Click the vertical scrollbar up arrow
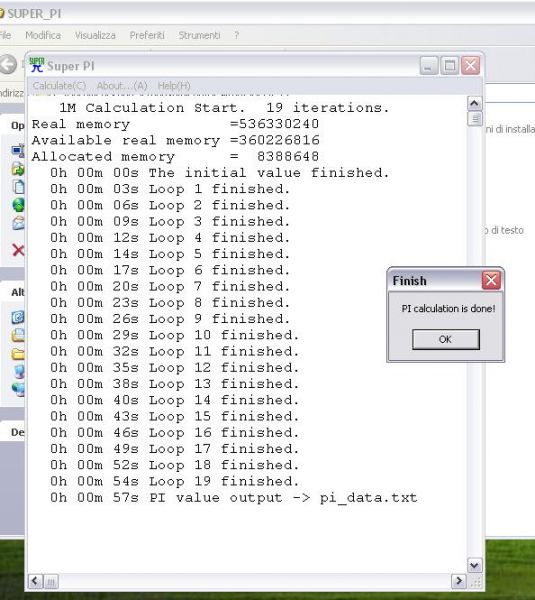 tap(475, 103)
